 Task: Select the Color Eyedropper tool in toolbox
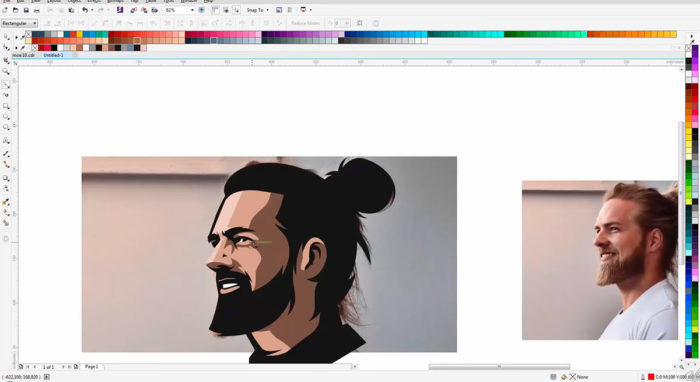pyautogui.click(x=6, y=202)
